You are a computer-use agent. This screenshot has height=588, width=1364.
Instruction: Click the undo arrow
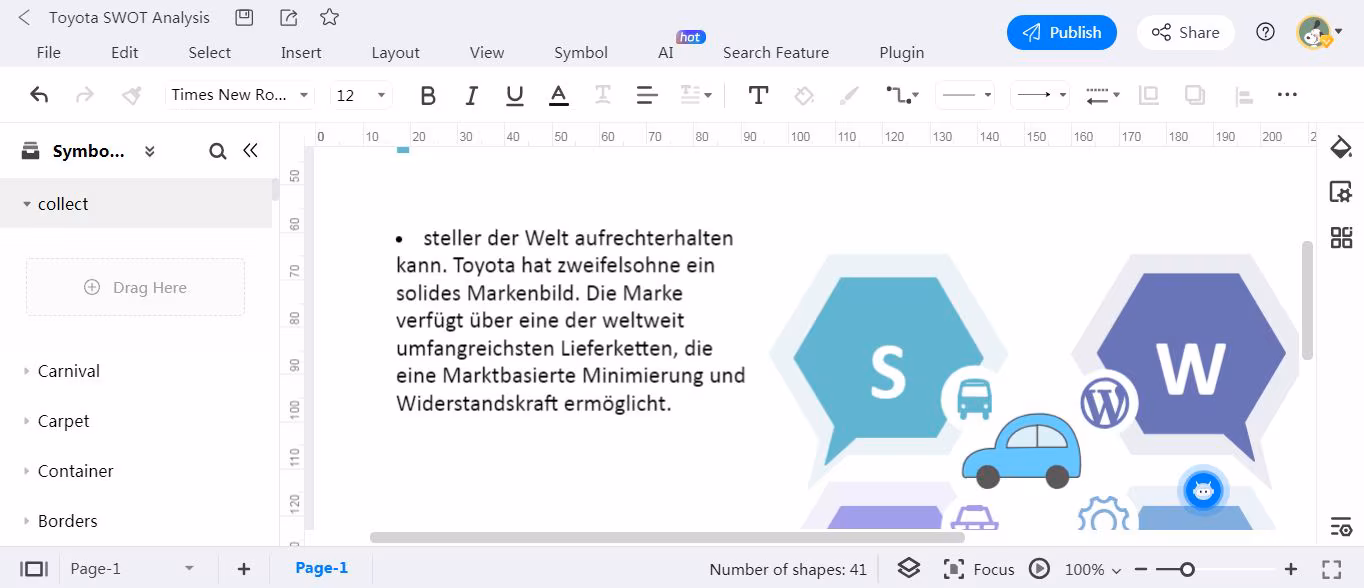pyautogui.click(x=39, y=95)
